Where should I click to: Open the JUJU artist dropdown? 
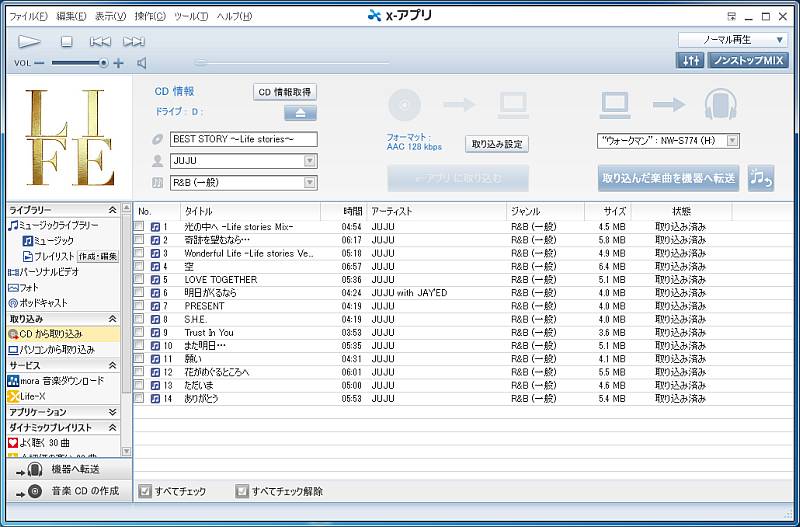pyautogui.click(x=309, y=161)
